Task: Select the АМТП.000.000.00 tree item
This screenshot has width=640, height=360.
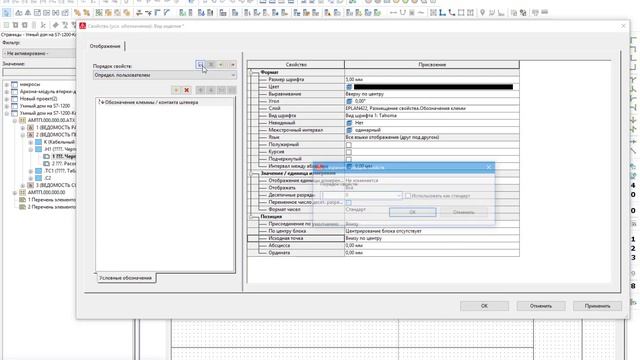Action: point(47,193)
